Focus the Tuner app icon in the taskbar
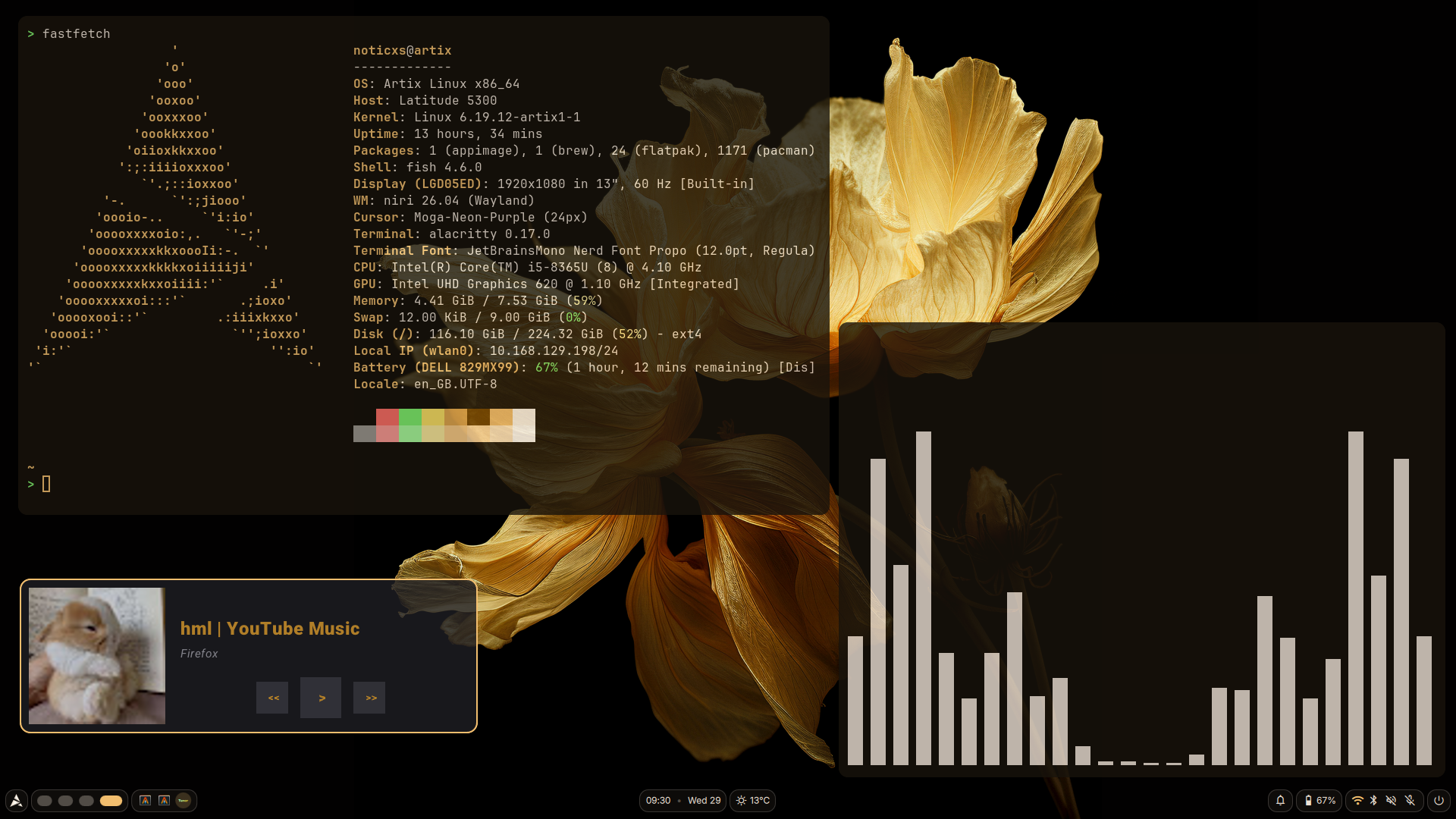 [x=183, y=800]
